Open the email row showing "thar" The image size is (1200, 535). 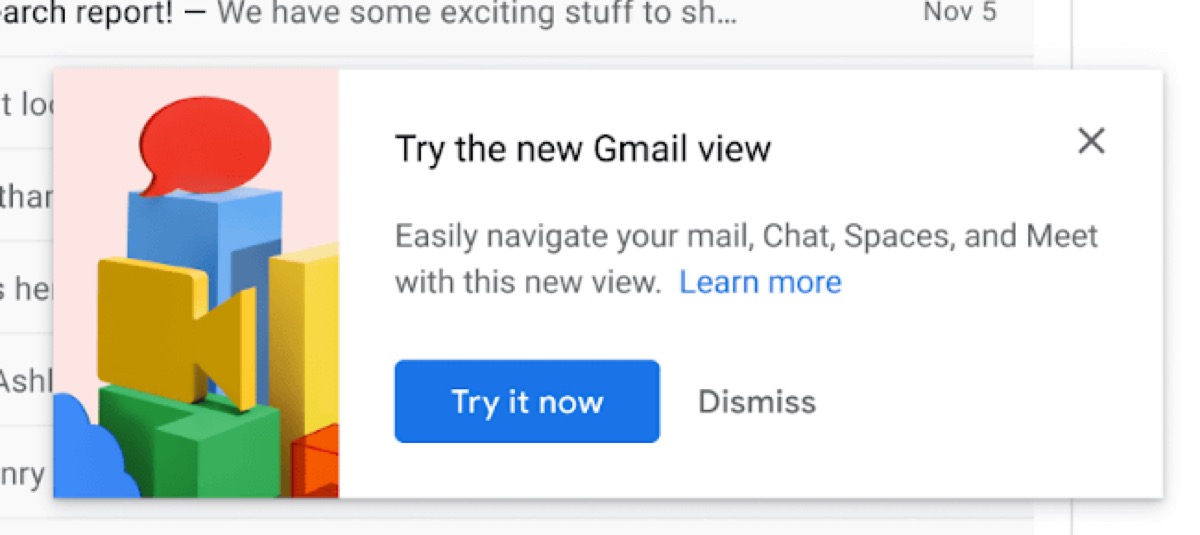coord(25,197)
